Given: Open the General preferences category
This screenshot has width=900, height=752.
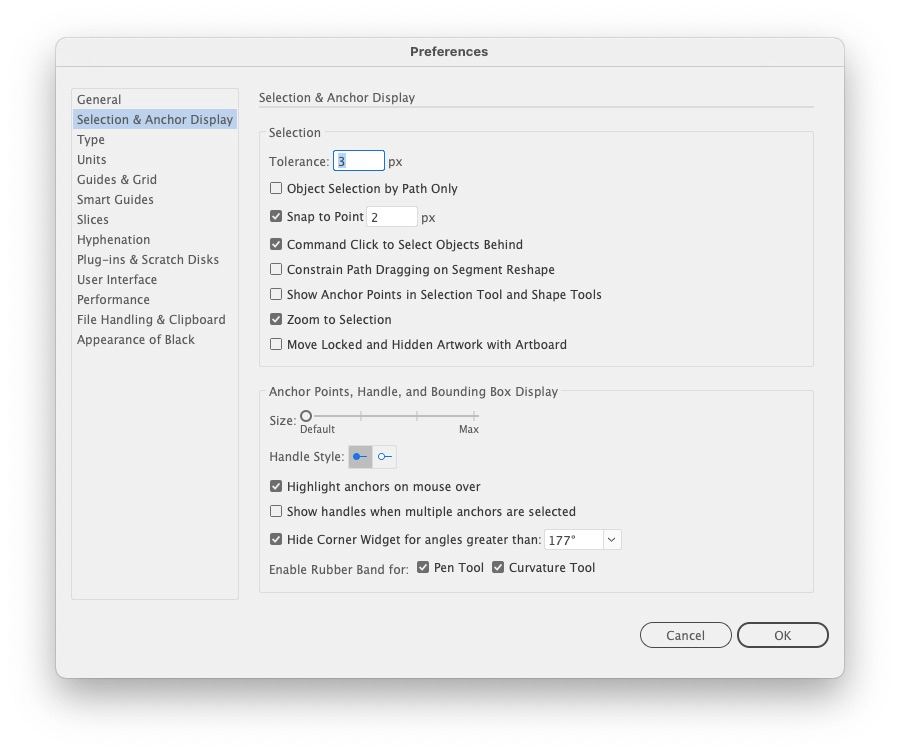Looking at the screenshot, I should (154, 99).
